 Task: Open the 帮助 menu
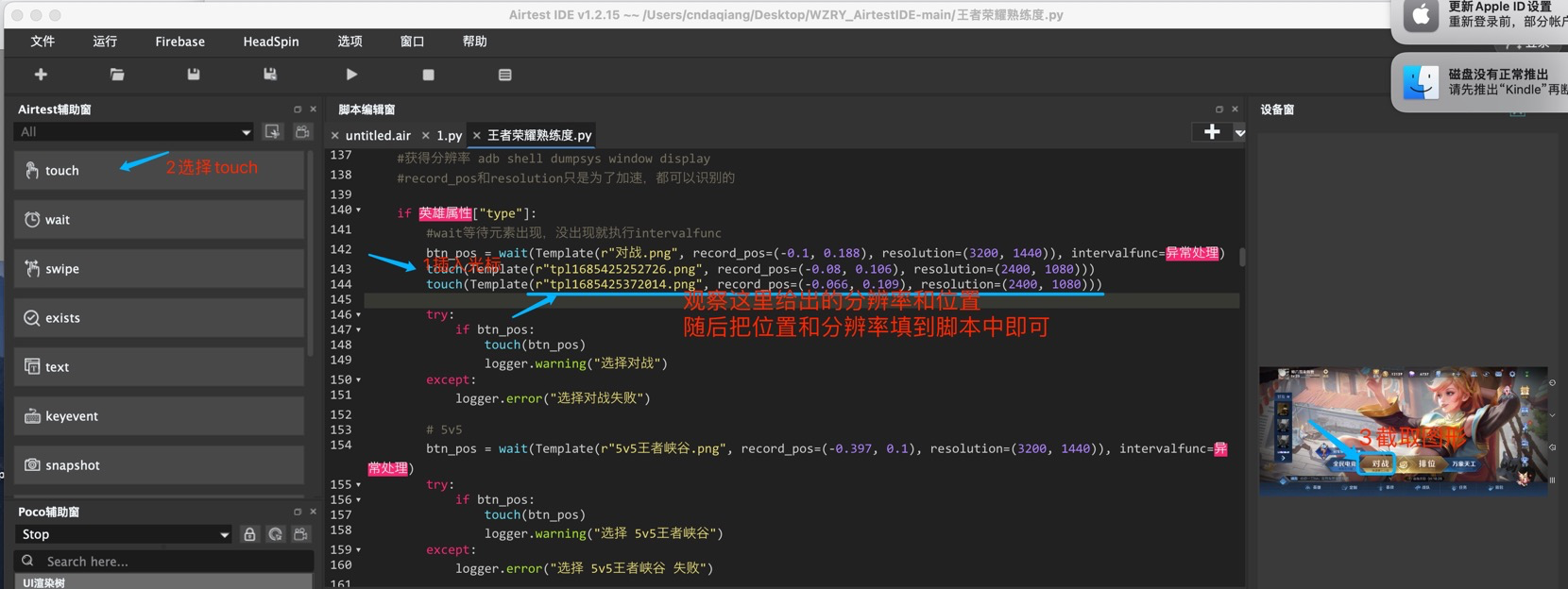[x=474, y=42]
